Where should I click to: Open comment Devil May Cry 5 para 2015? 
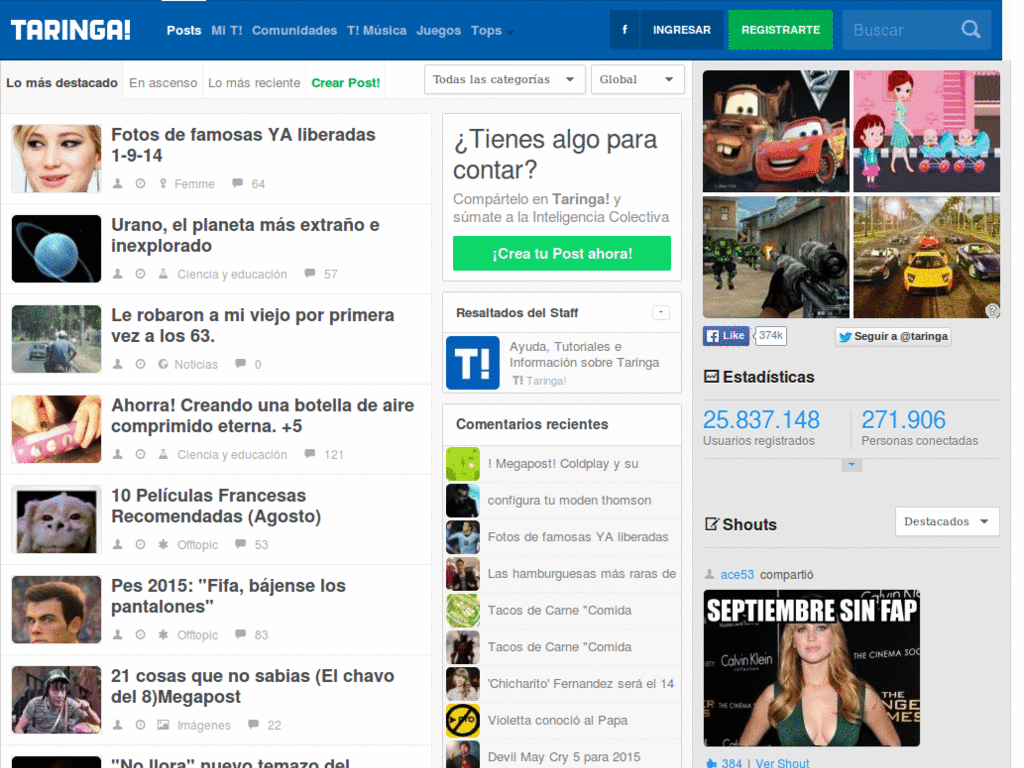(x=564, y=757)
